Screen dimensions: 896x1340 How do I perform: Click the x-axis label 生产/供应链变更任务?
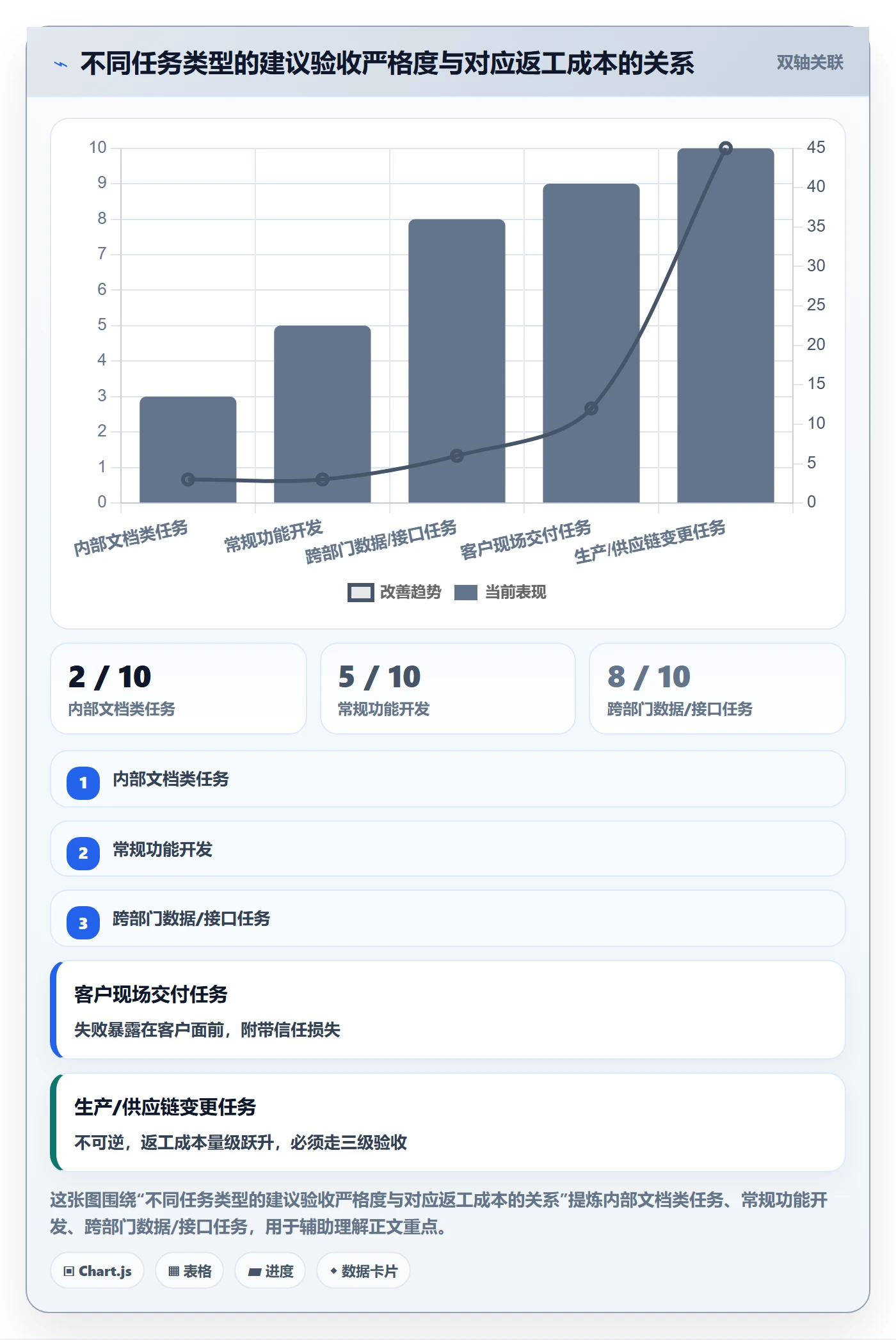pyautogui.click(x=650, y=541)
